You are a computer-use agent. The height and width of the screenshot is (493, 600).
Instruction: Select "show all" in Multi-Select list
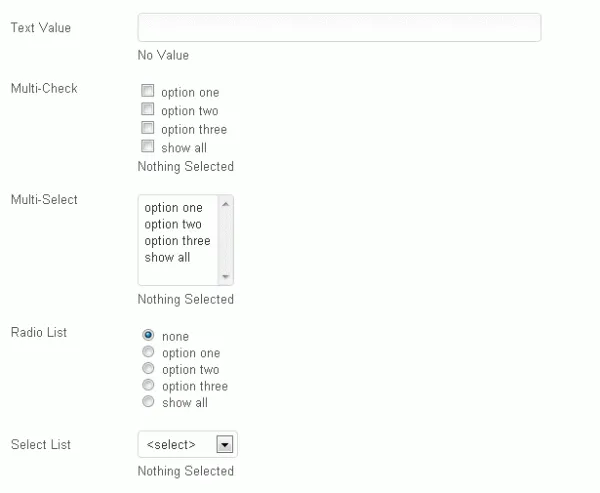pyautogui.click(x=167, y=258)
